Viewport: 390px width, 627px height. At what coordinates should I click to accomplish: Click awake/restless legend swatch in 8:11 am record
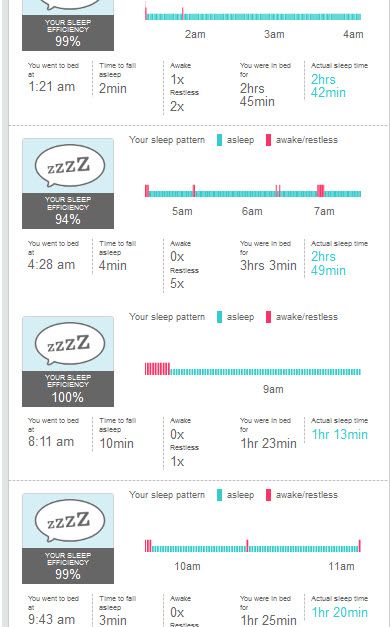coord(268,317)
